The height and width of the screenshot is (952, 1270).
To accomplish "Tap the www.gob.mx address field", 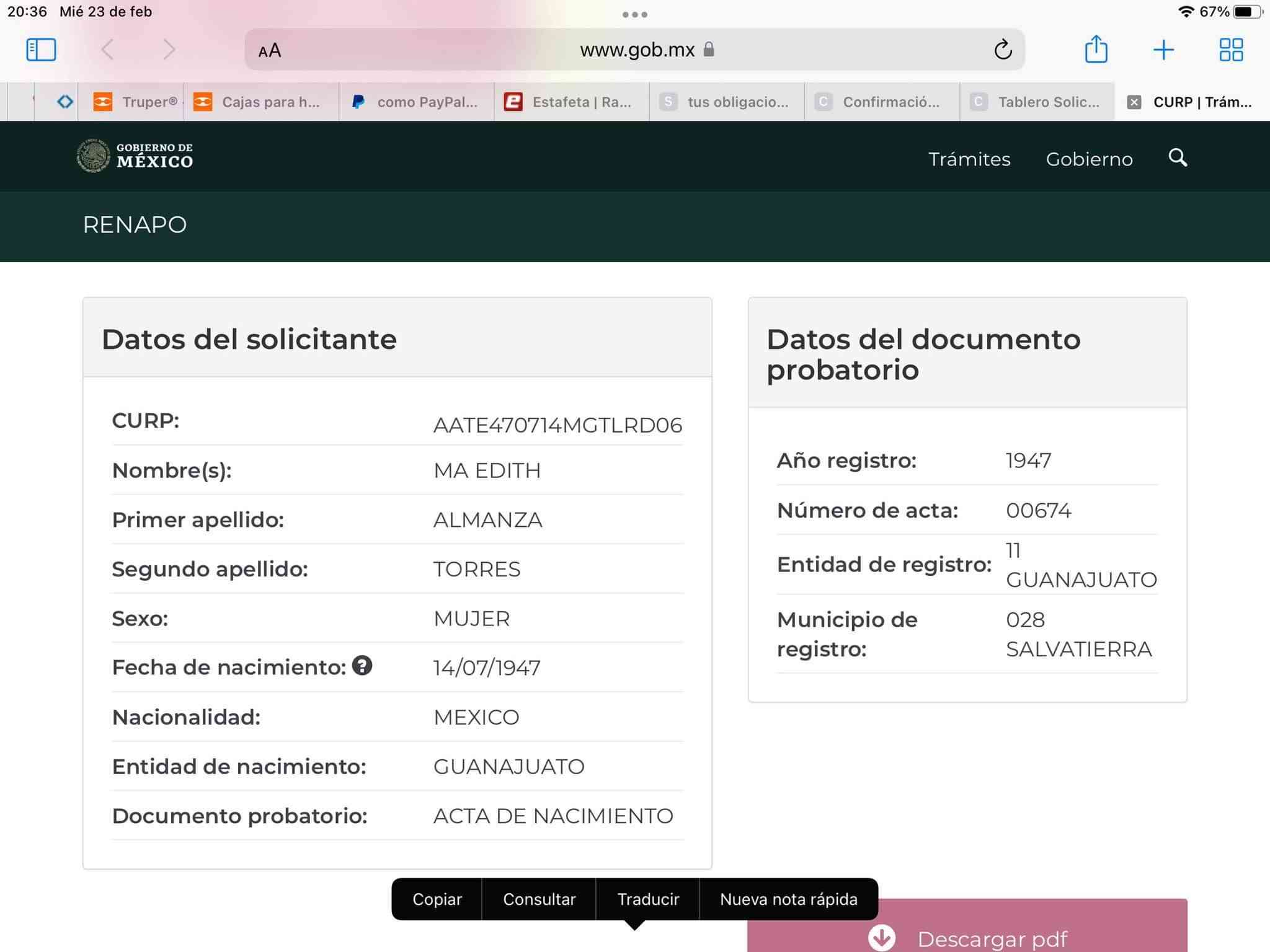I will point(637,50).
